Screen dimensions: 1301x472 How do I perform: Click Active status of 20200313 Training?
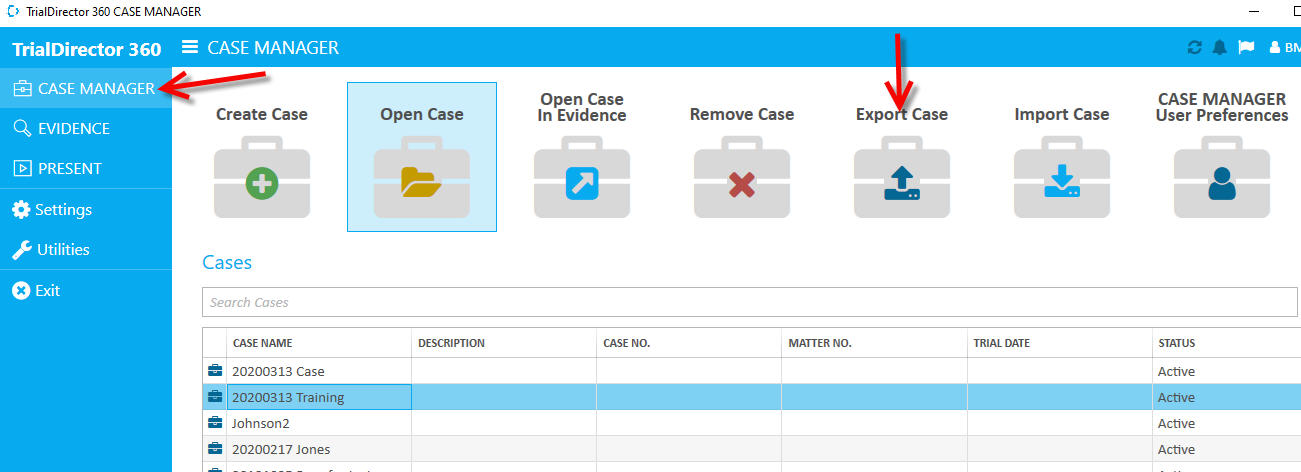(1176, 397)
